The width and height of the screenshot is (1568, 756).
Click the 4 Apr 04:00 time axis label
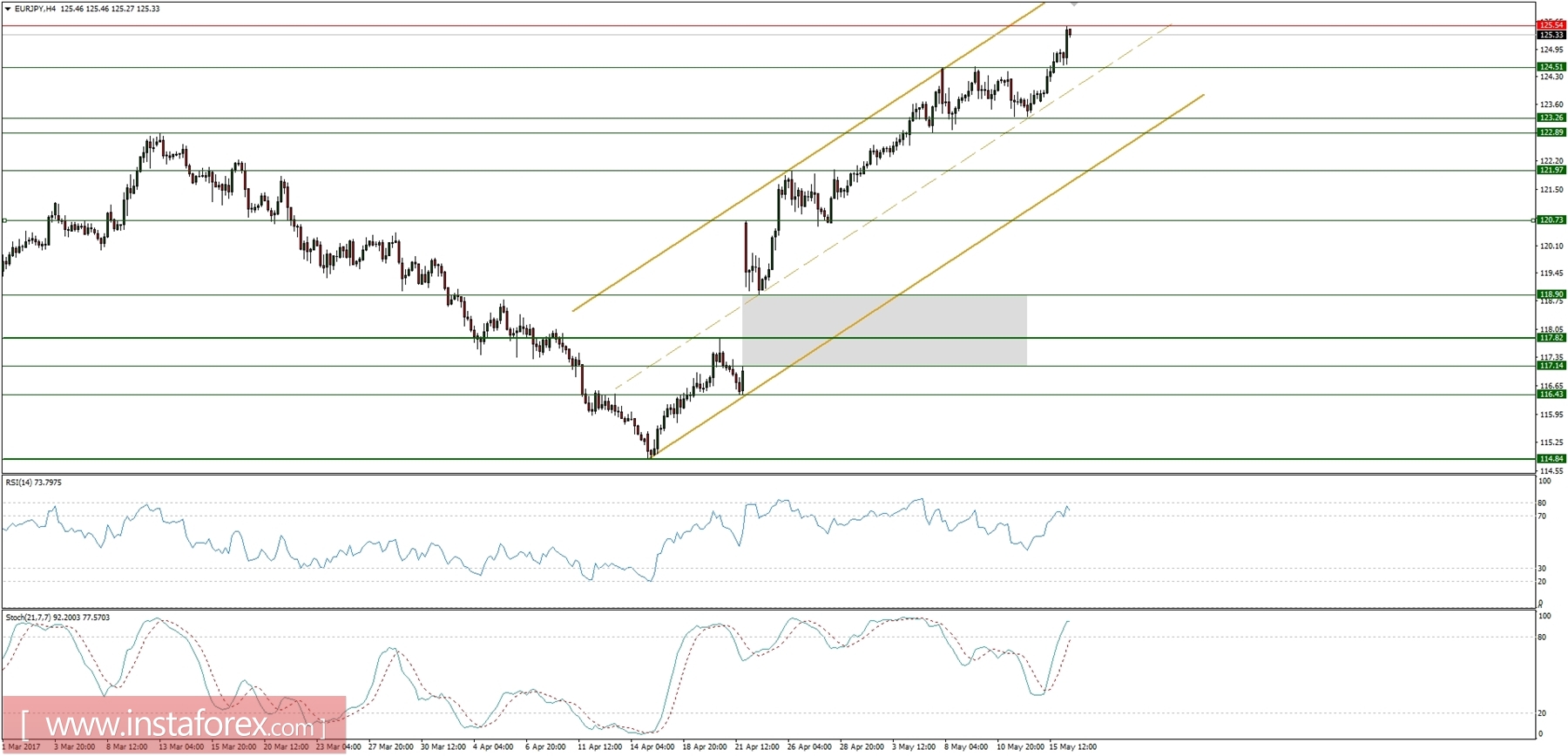(x=494, y=746)
